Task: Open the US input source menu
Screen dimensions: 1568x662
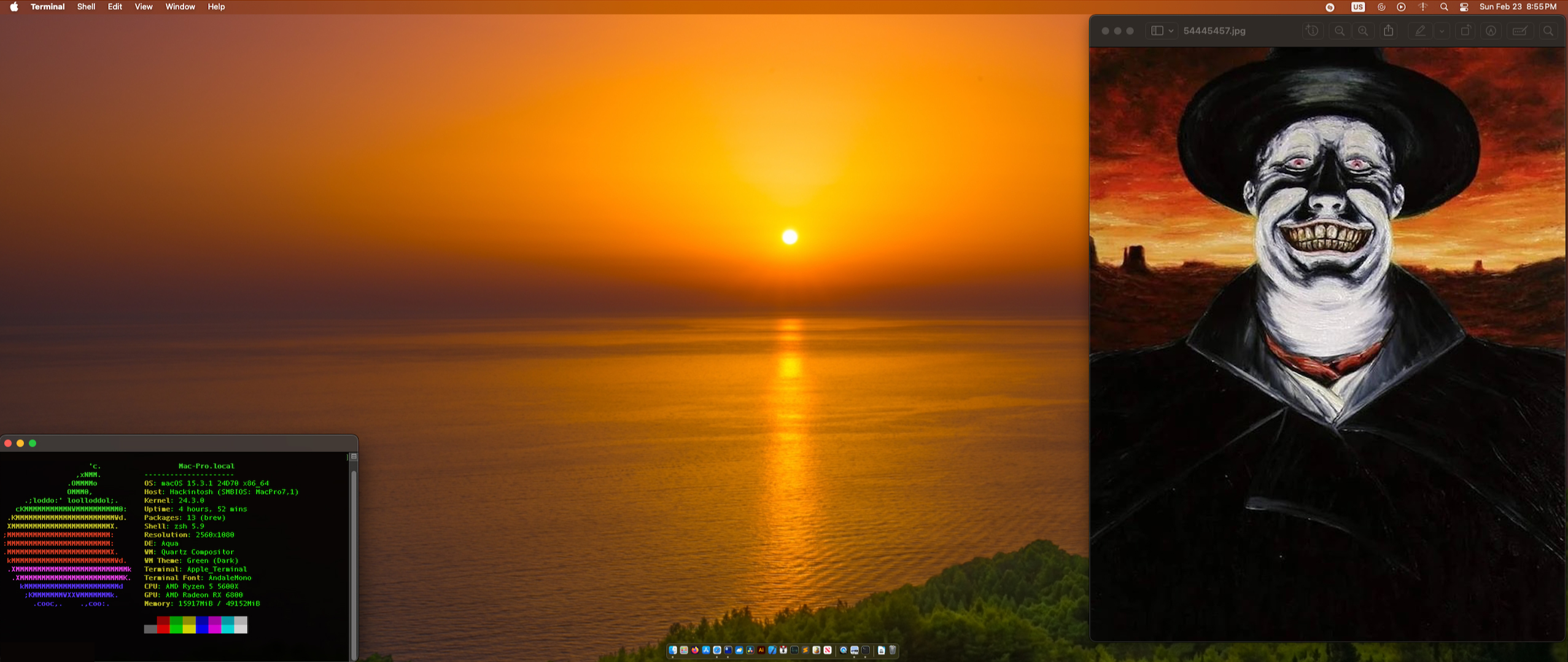Action: coord(1357,7)
